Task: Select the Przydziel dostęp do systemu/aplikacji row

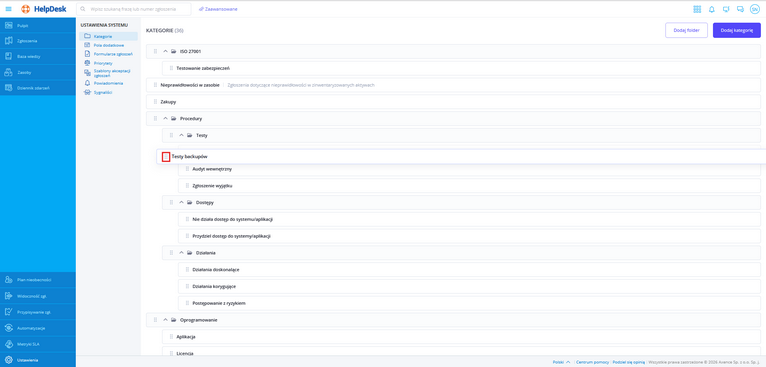Action: (x=469, y=236)
